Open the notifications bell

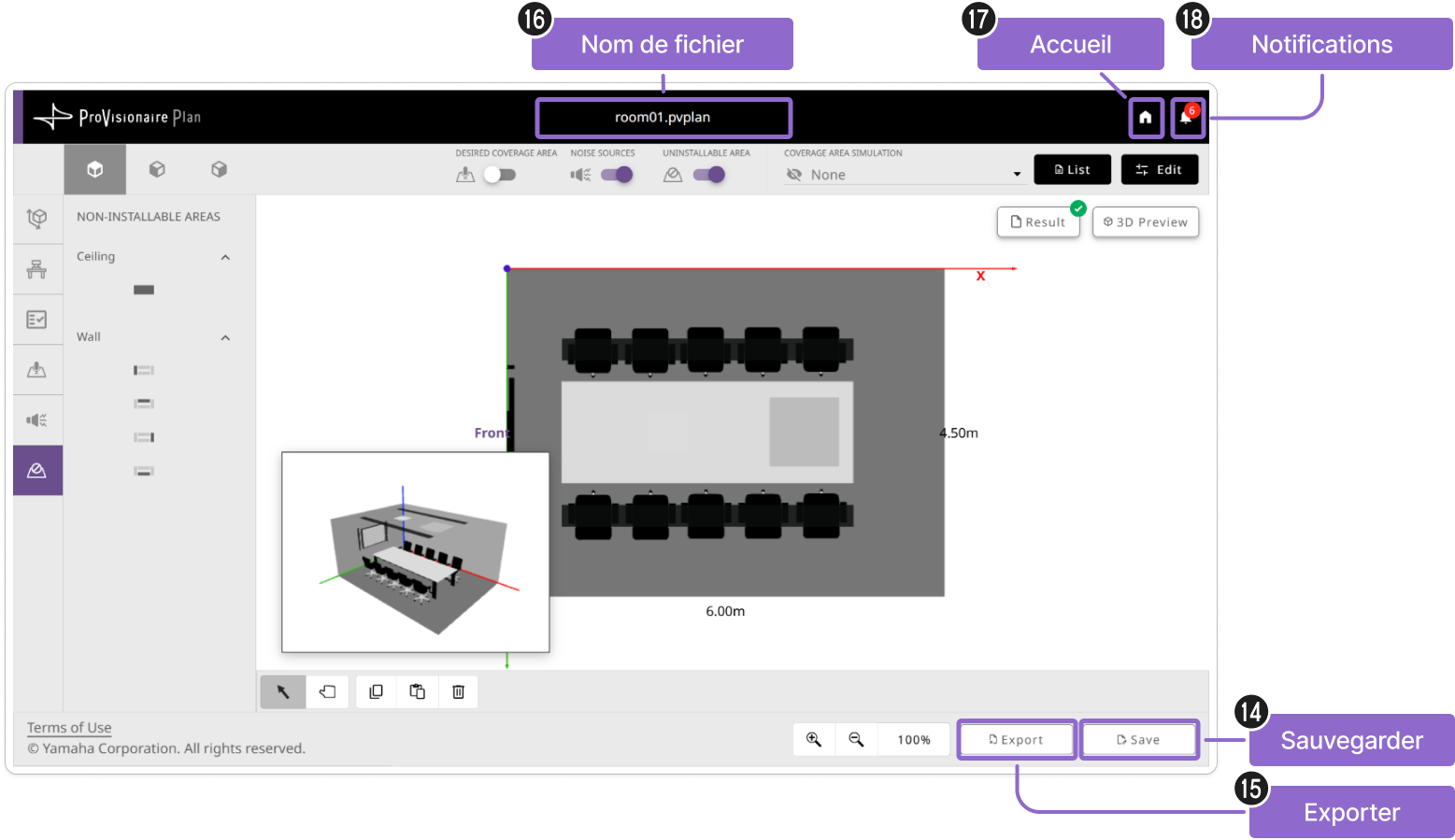tap(1187, 118)
